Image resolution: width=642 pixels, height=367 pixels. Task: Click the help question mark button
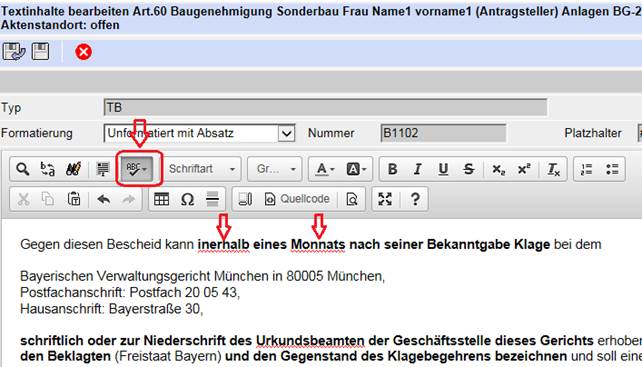tap(415, 199)
